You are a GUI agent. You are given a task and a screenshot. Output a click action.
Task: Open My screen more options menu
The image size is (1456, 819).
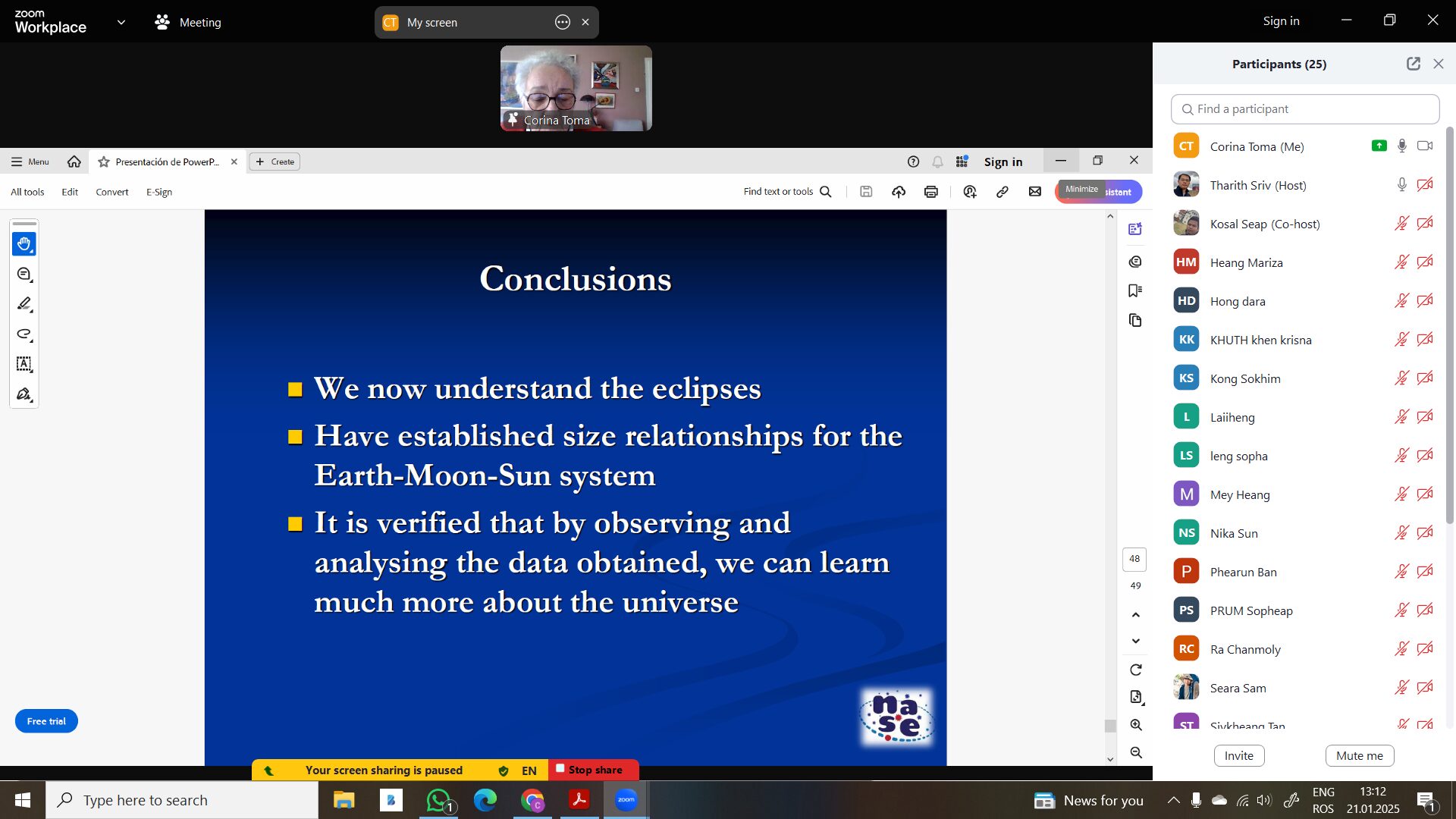click(562, 22)
